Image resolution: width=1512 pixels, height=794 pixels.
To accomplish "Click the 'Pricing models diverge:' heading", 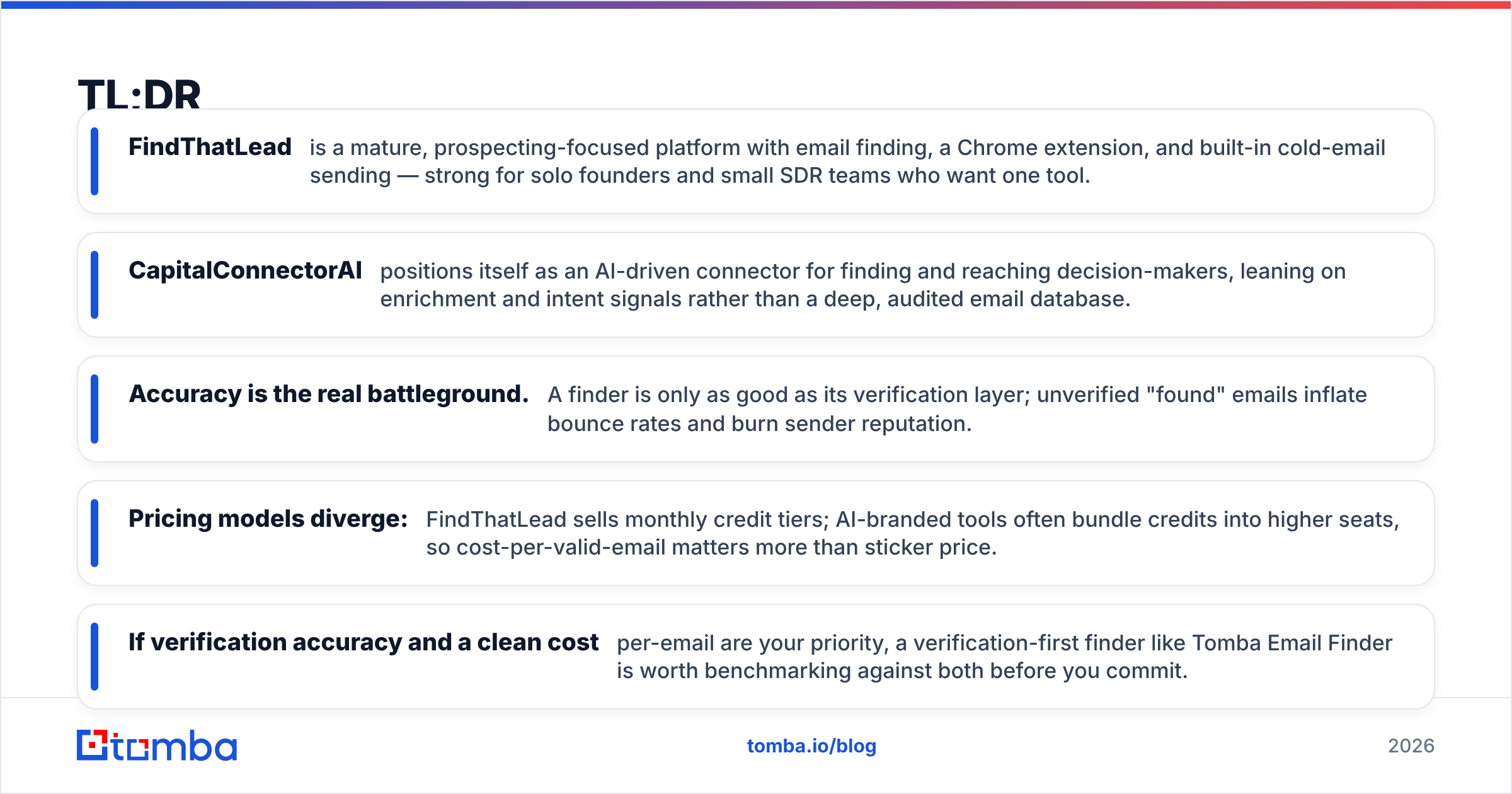I will click(268, 519).
